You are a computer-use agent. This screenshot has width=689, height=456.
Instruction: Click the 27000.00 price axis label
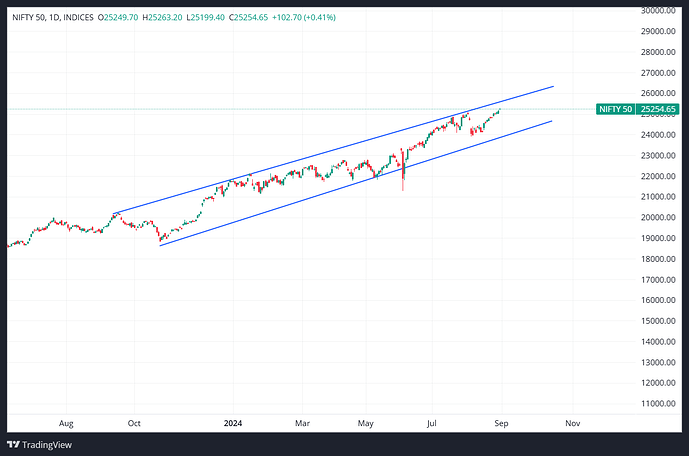[x=658, y=72]
